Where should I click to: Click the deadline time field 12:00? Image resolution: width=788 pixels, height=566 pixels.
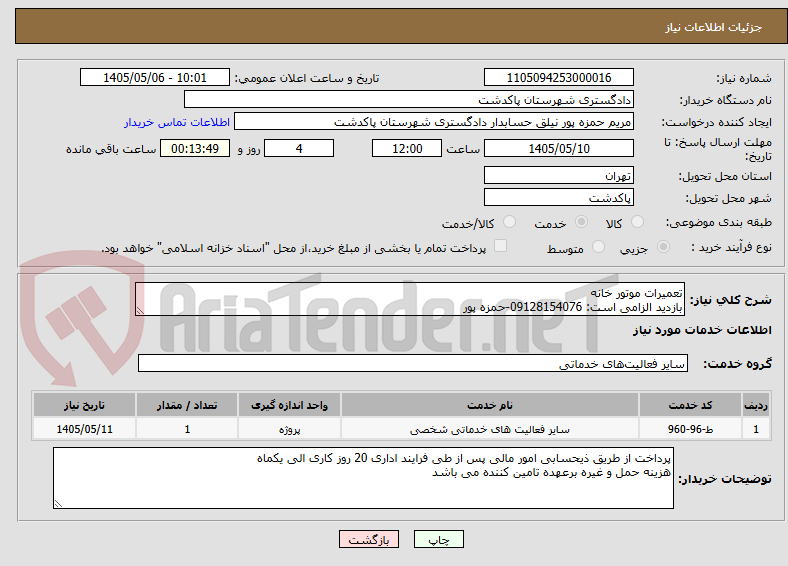(407, 148)
